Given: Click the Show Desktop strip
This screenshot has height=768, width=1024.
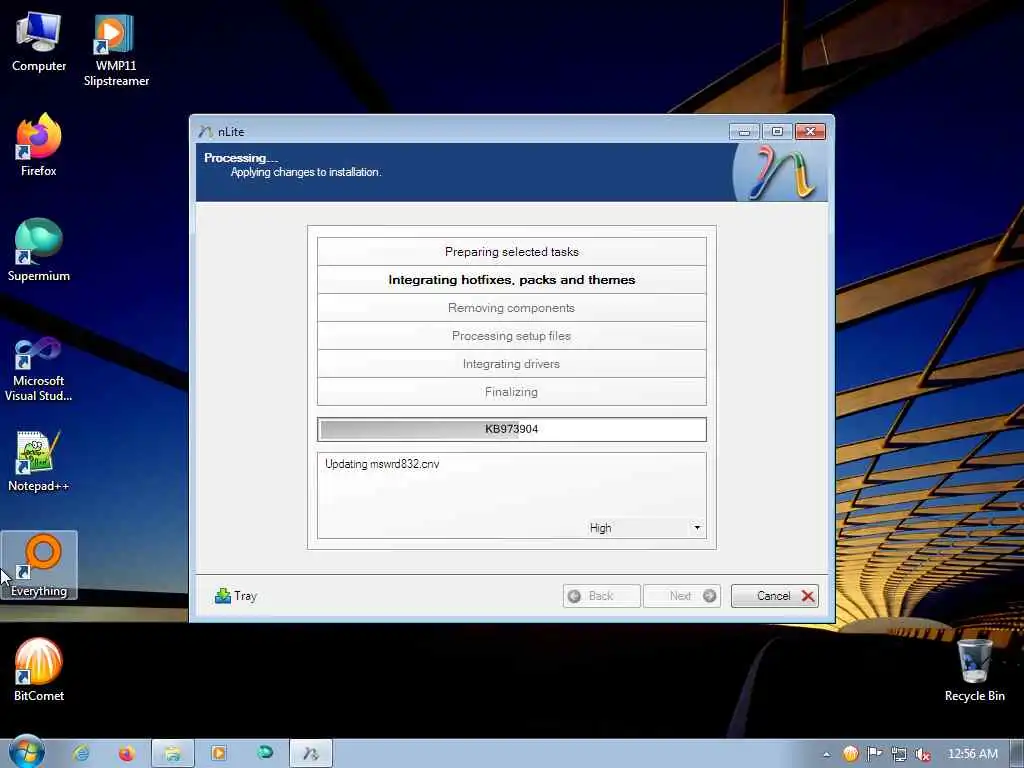Looking at the screenshot, I should 1017,754.
